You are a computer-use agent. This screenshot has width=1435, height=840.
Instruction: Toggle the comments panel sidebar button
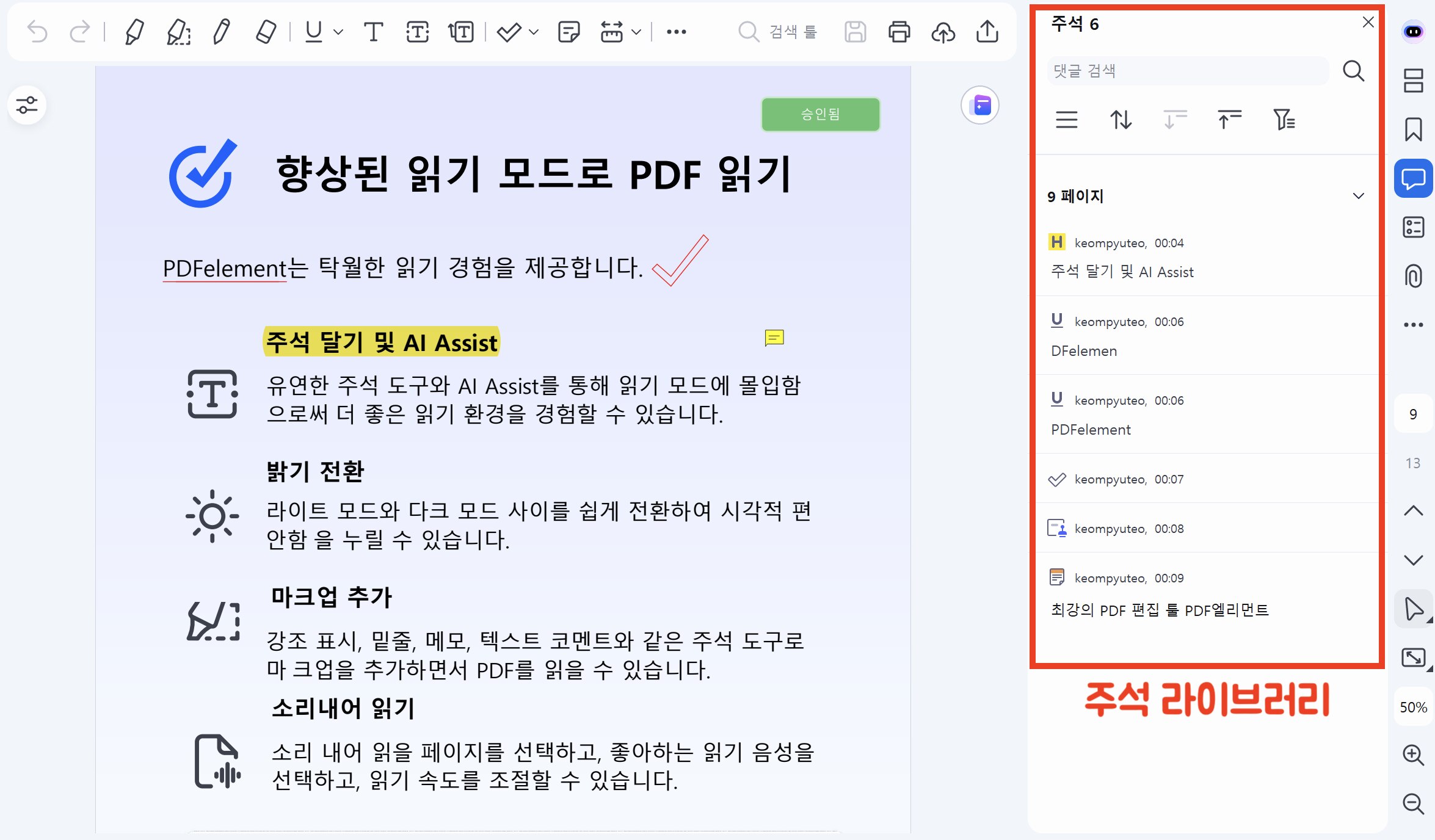(x=1413, y=178)
